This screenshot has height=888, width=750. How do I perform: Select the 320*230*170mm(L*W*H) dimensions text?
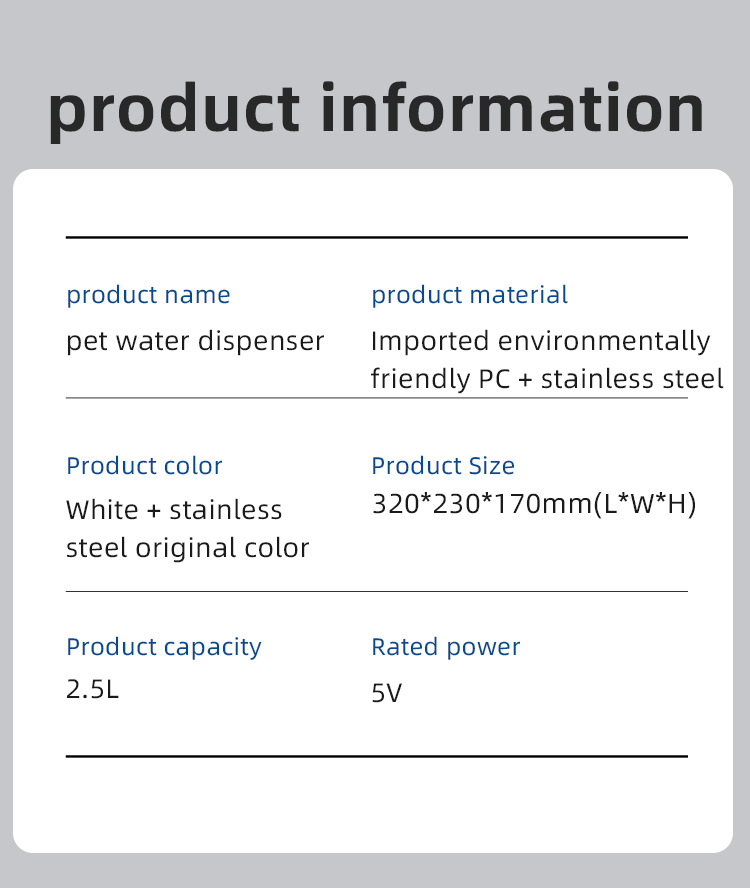[x=533, y=504]
